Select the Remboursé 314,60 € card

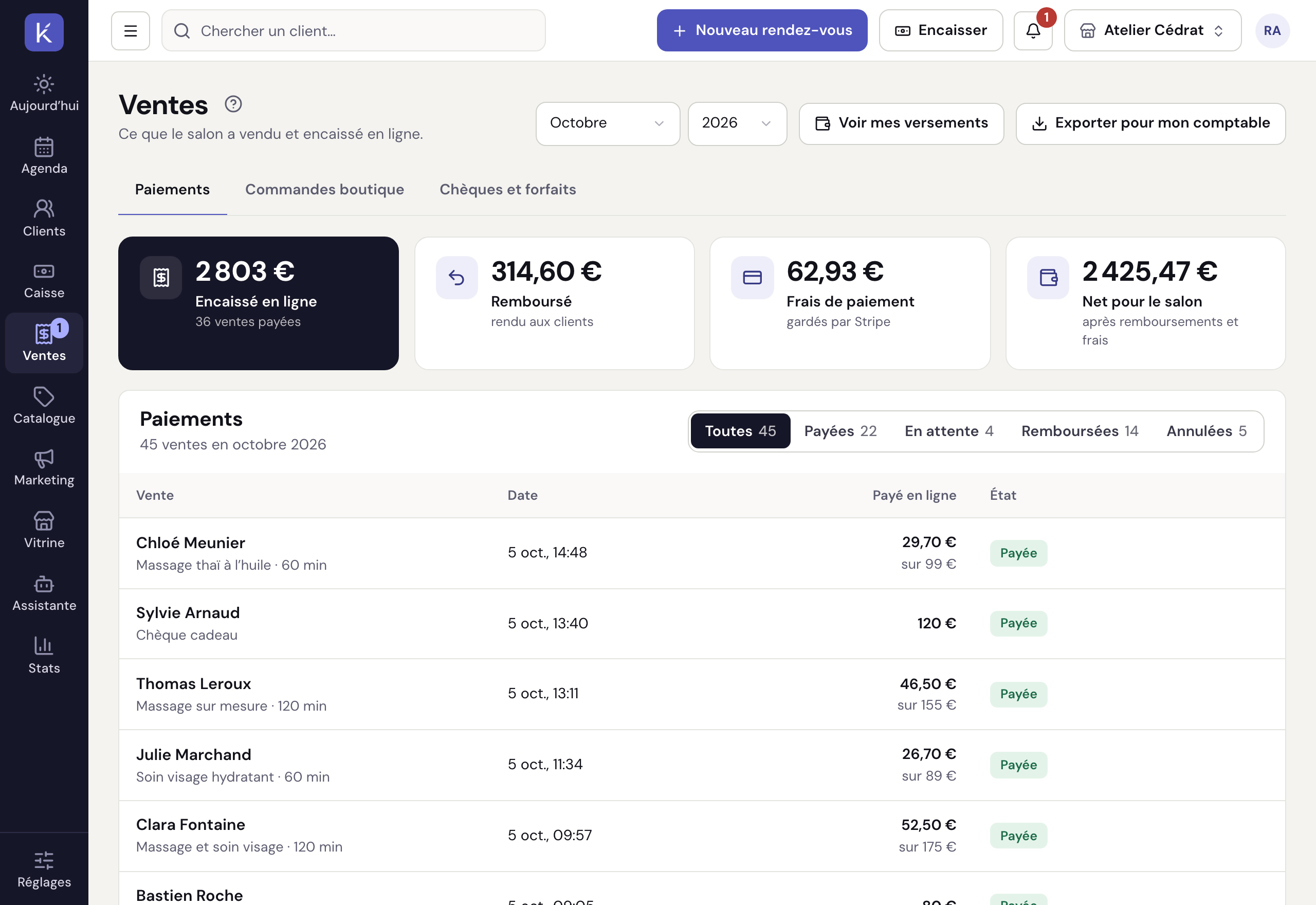554,303
